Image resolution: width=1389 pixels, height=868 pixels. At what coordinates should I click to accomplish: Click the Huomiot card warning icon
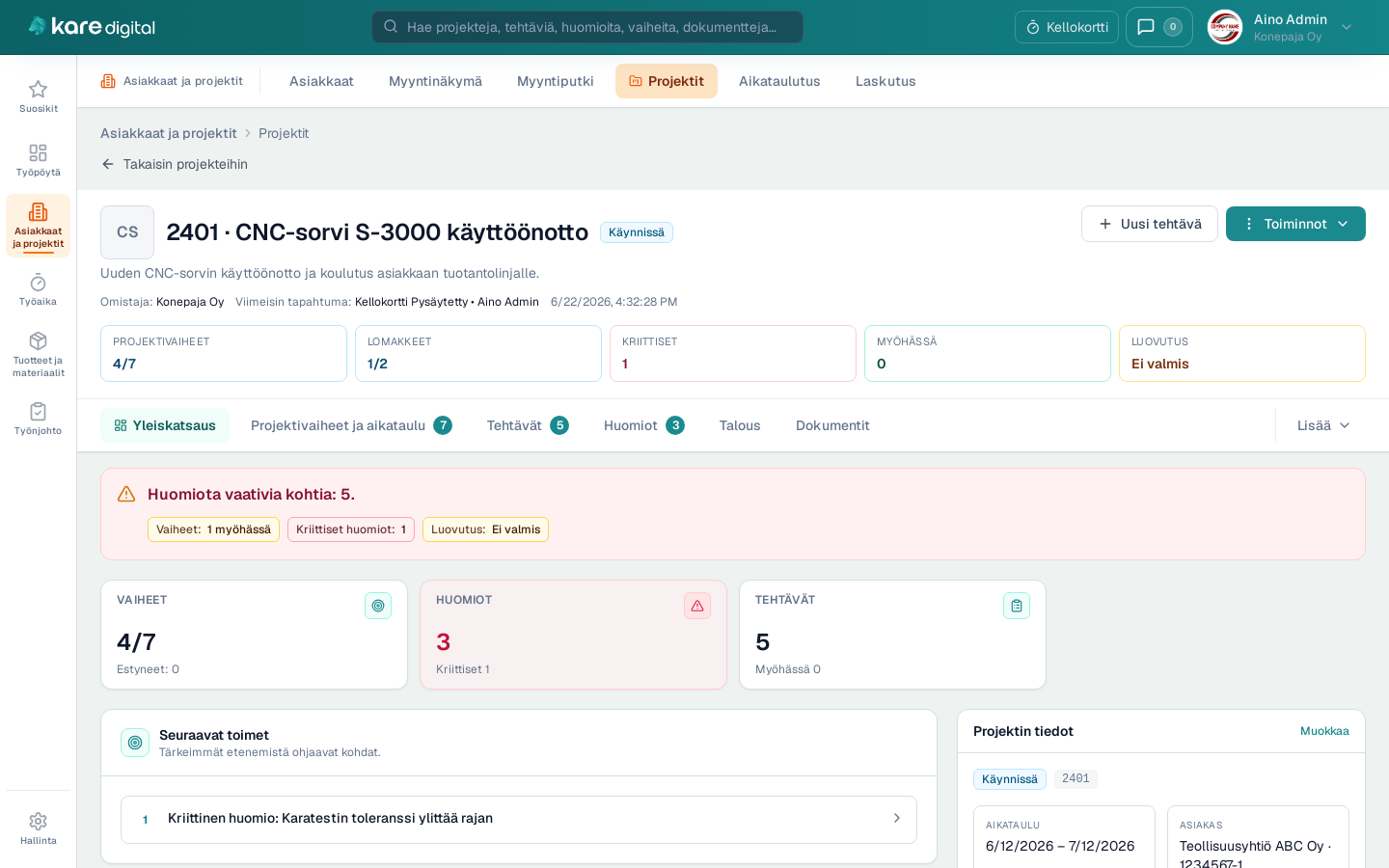click(x=697, y=606)
